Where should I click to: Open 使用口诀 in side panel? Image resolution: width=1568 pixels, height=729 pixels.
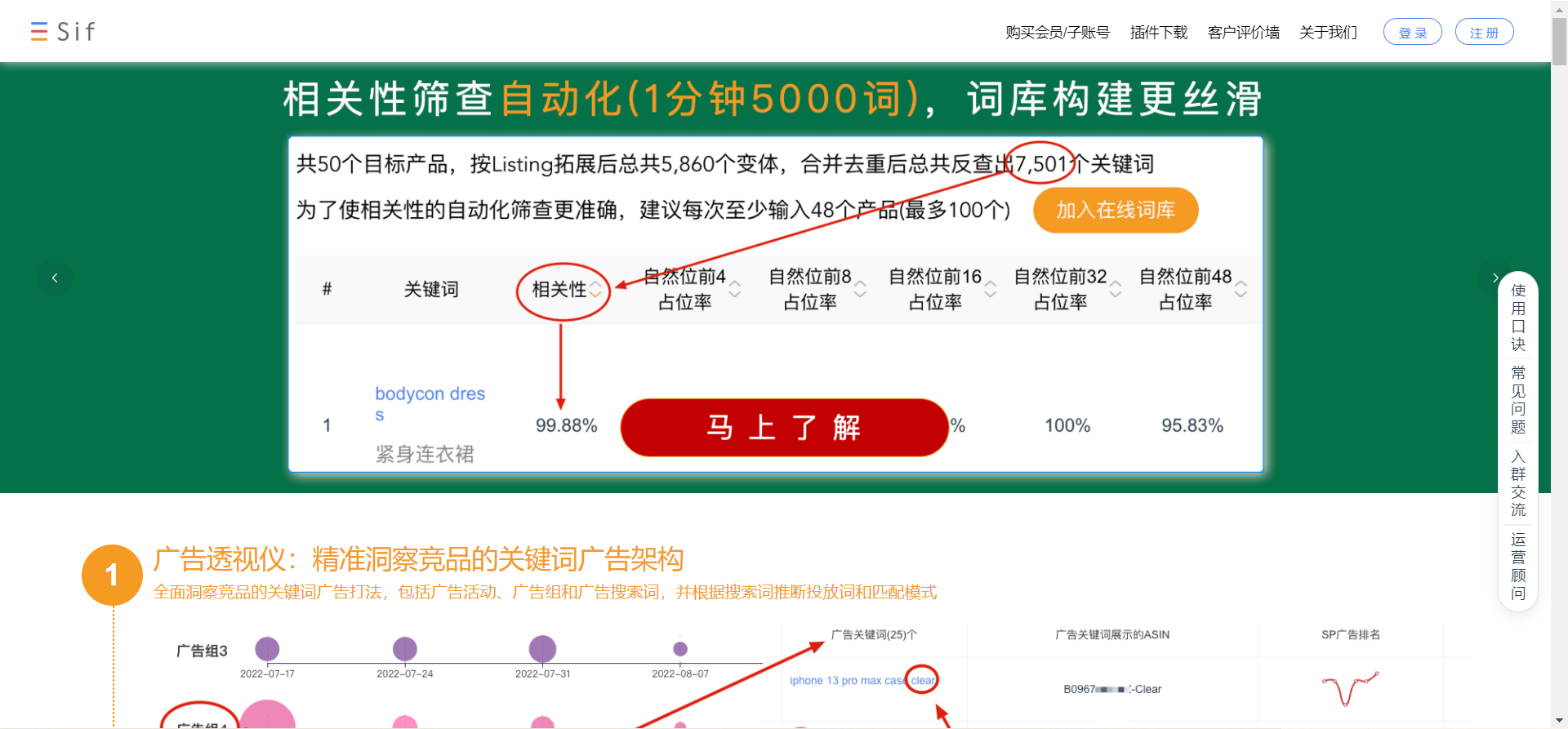(x=1518, y=318)
